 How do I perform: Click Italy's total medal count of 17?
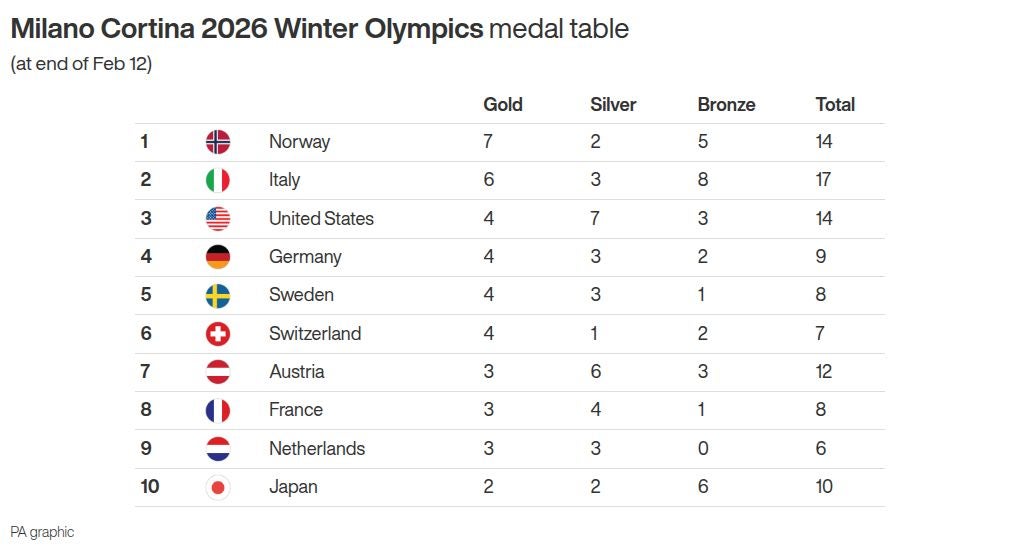(824, 180)
